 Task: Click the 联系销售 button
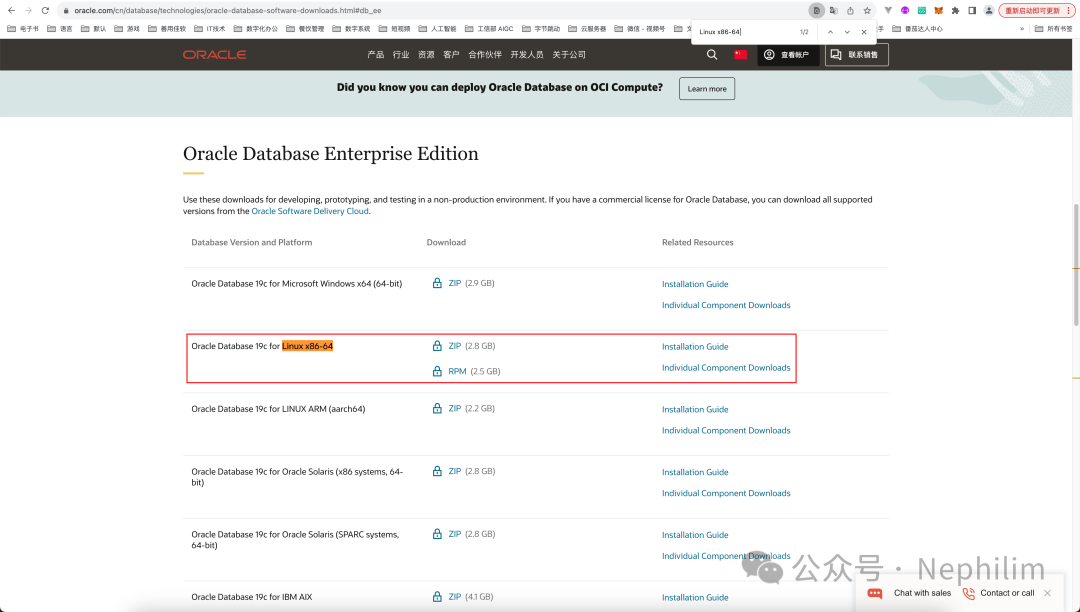click(856, 54)
